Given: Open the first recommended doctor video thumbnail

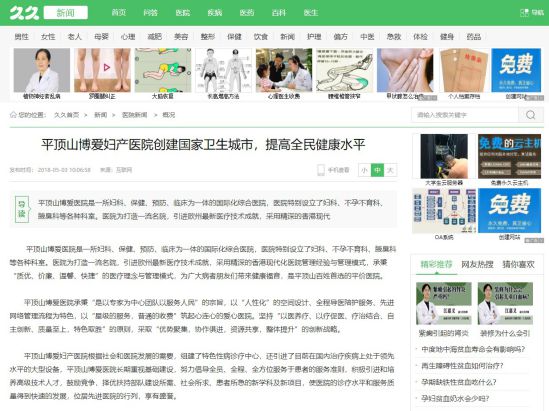Looking at the screenshot, I should pos(444,304).
